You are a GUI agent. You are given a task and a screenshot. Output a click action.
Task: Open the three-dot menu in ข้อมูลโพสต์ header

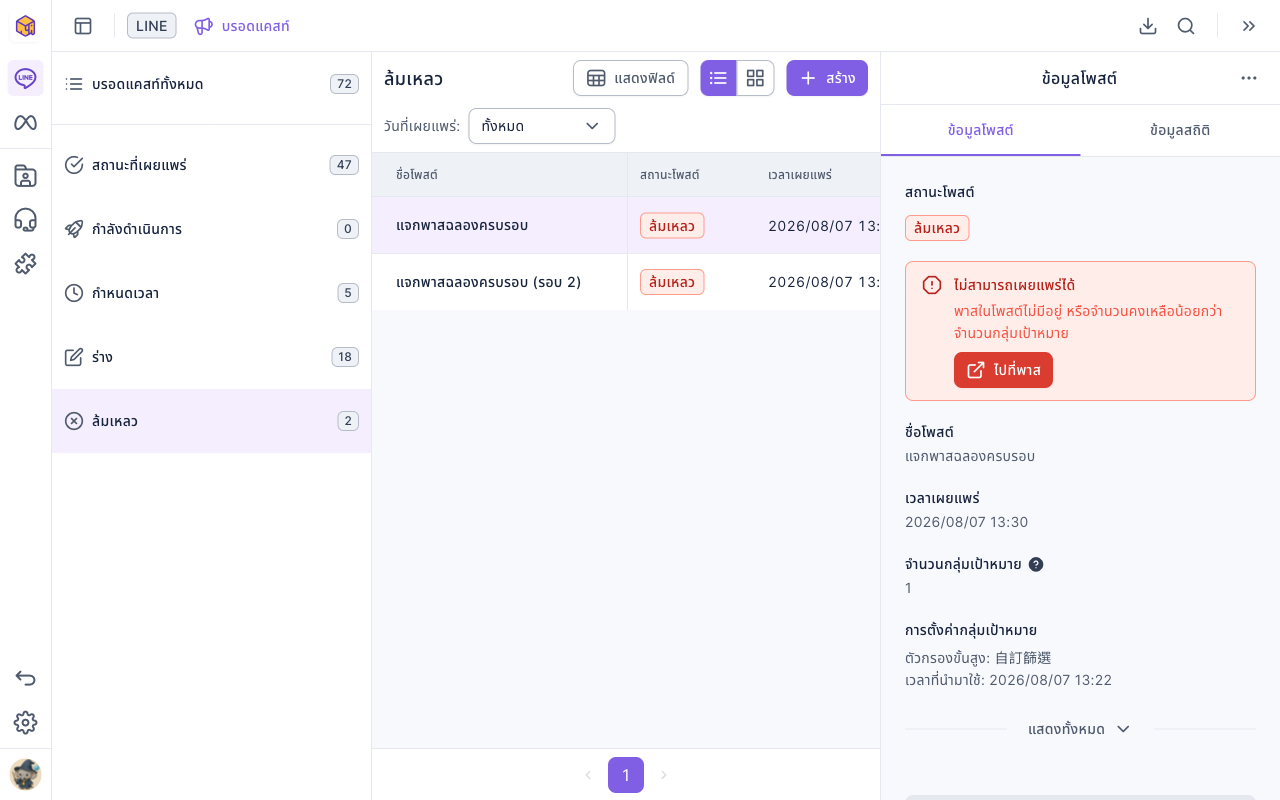(x=1249, y=78)
